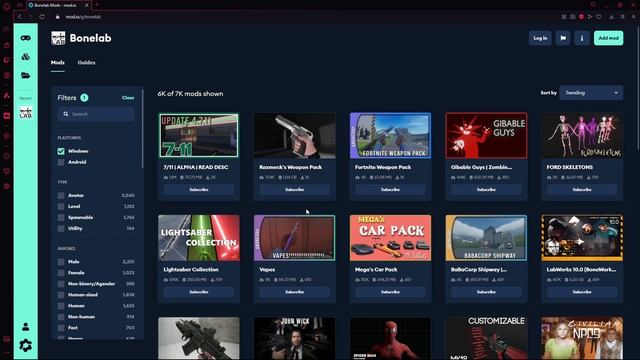Image resolution: width=640 pixels, height=360 pixels.
Task: Subscribe to FORD SKELETONS mod
Action: 582,190
